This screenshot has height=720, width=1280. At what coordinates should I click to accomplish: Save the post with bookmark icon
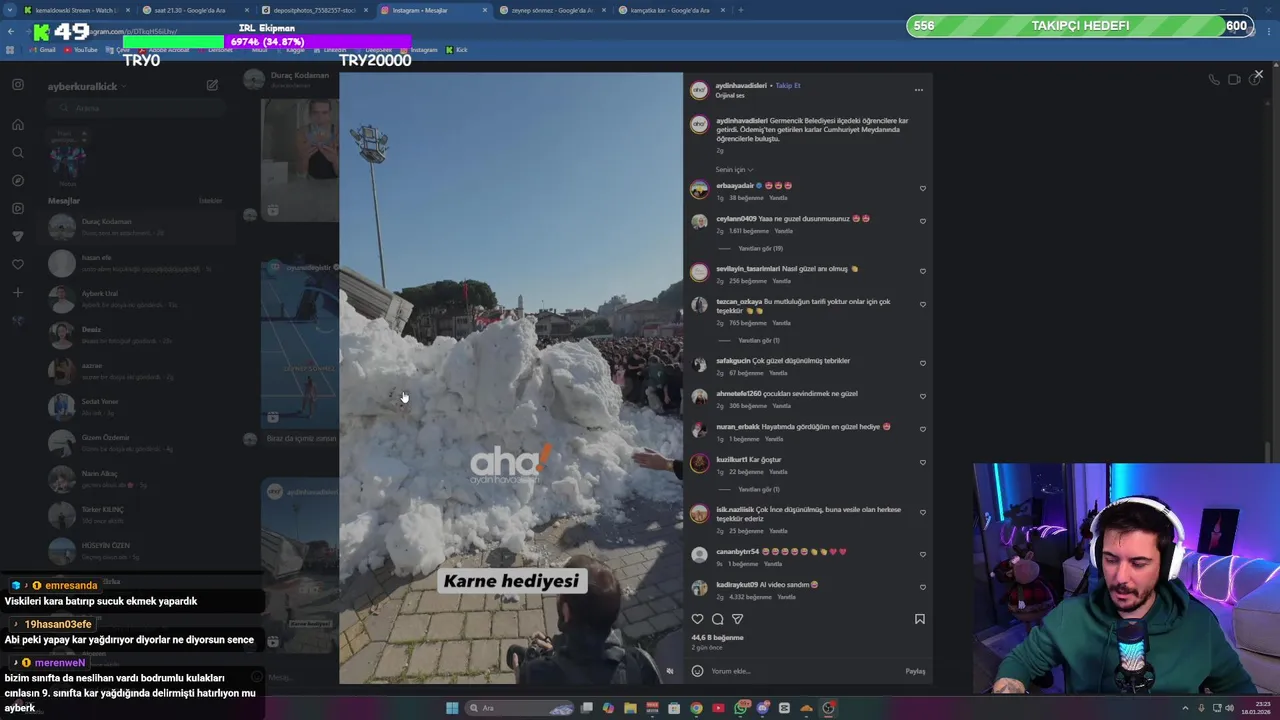pos(919,619)
